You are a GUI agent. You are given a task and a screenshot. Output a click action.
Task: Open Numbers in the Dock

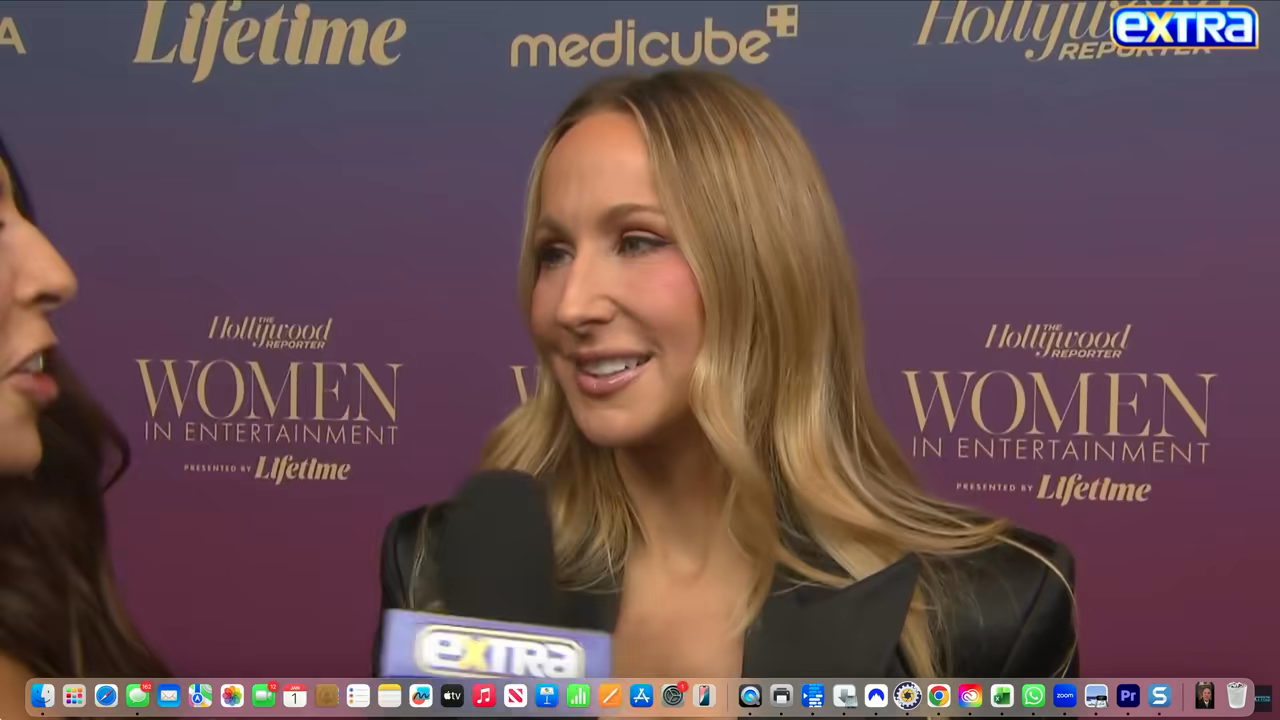[579, 696]
